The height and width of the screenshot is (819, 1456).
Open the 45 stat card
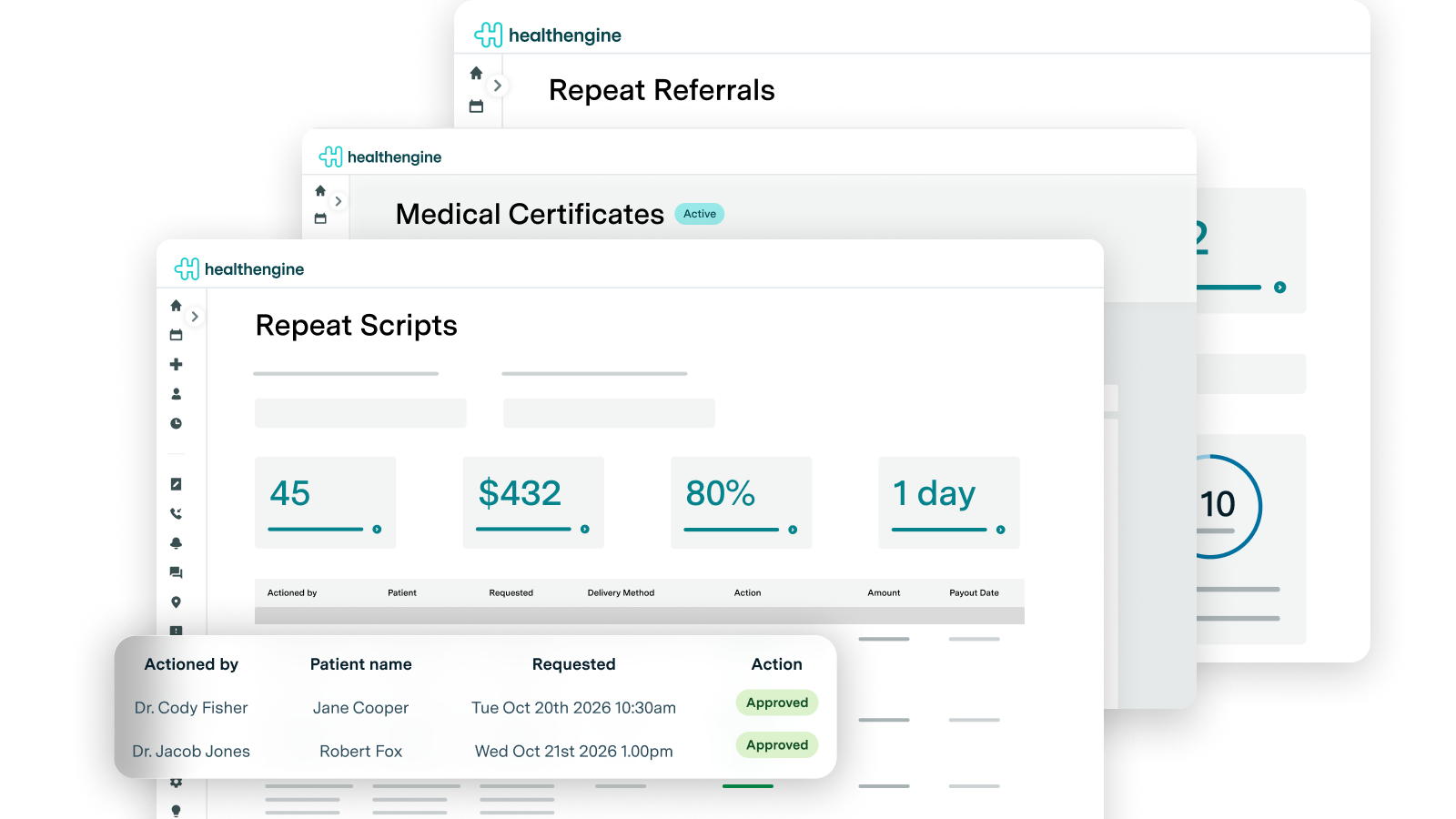[x=326, y=502]
